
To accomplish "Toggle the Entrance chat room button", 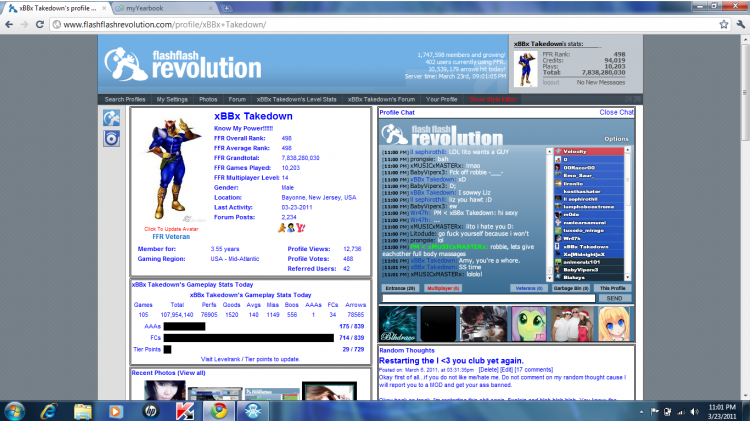I will pos(400,288).
